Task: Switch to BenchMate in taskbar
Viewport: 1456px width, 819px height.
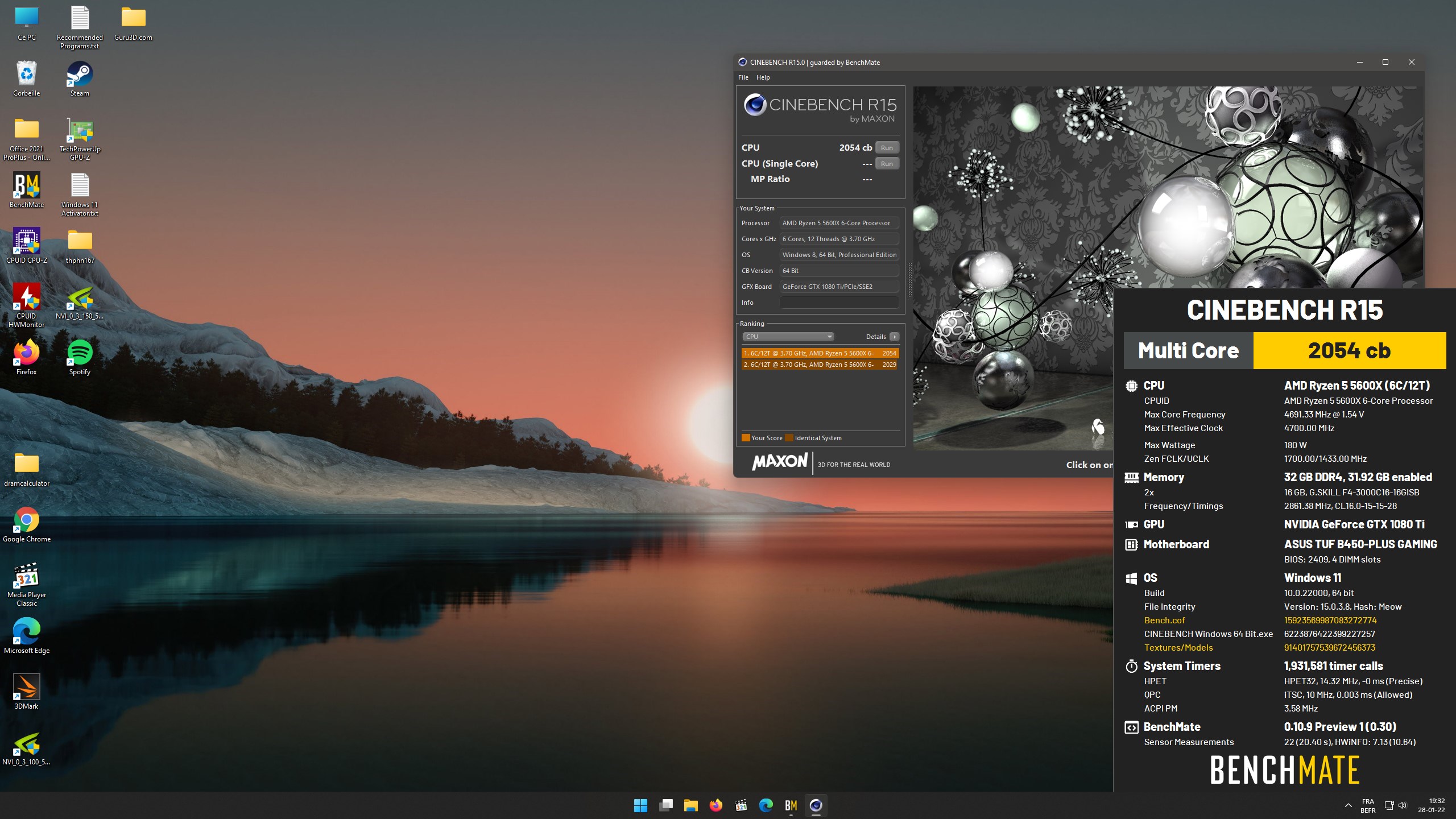Action: tap(791, 805)
